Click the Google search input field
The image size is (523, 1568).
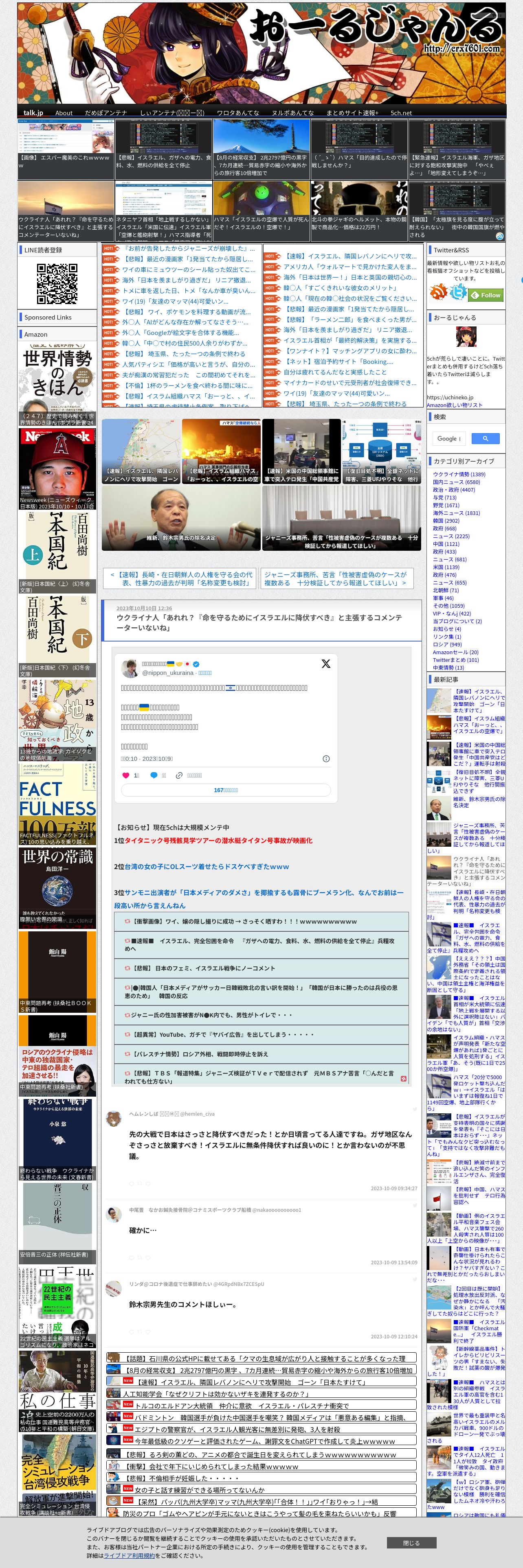pos(450,438)
